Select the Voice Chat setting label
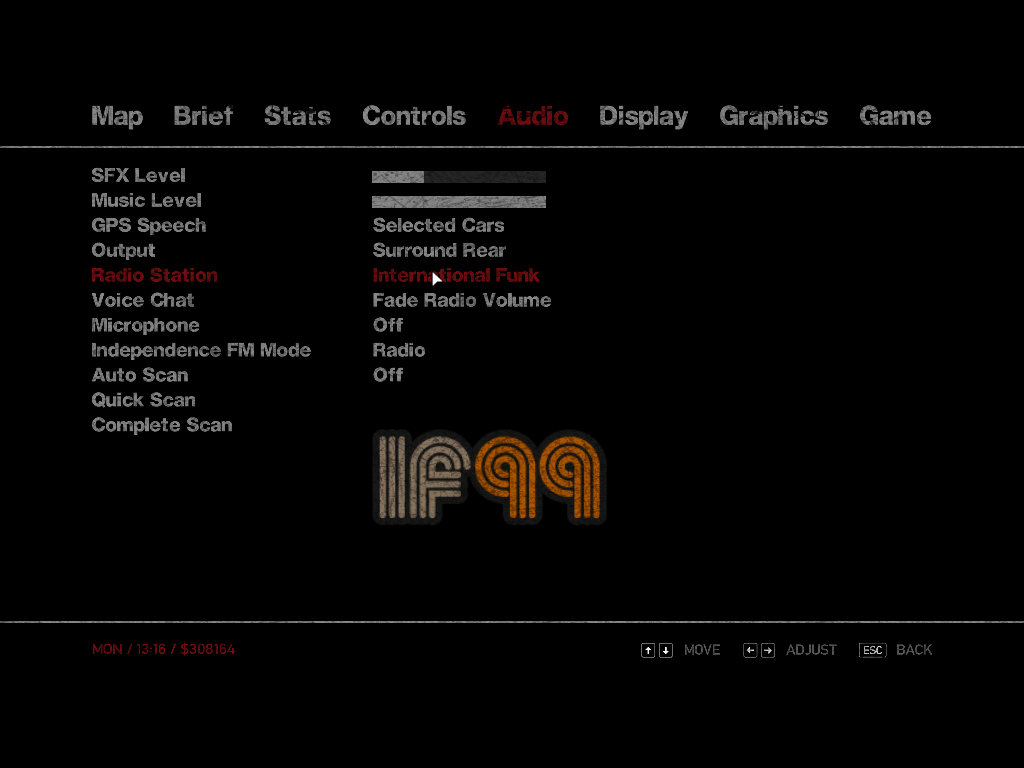1024x768 pixels. 143,300
